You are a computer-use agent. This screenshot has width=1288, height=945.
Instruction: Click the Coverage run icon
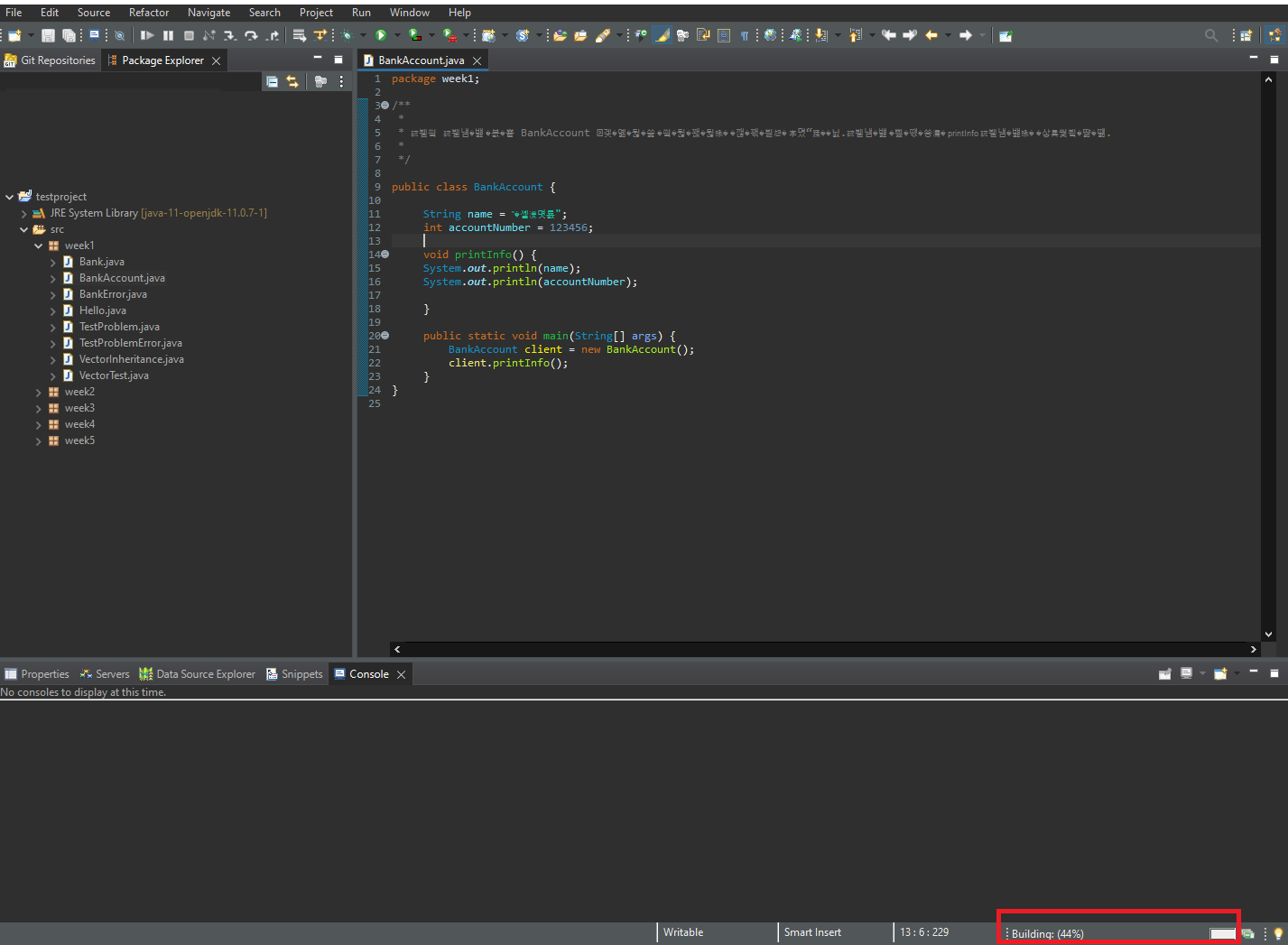point(414,35)
